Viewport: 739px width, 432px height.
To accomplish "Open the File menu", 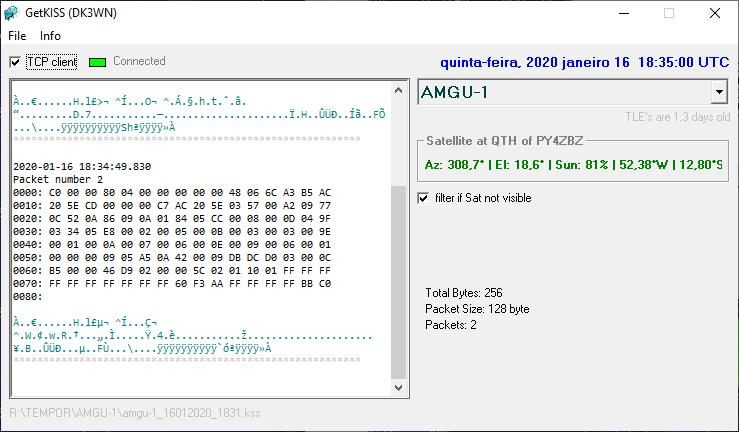I will (17, 36).
